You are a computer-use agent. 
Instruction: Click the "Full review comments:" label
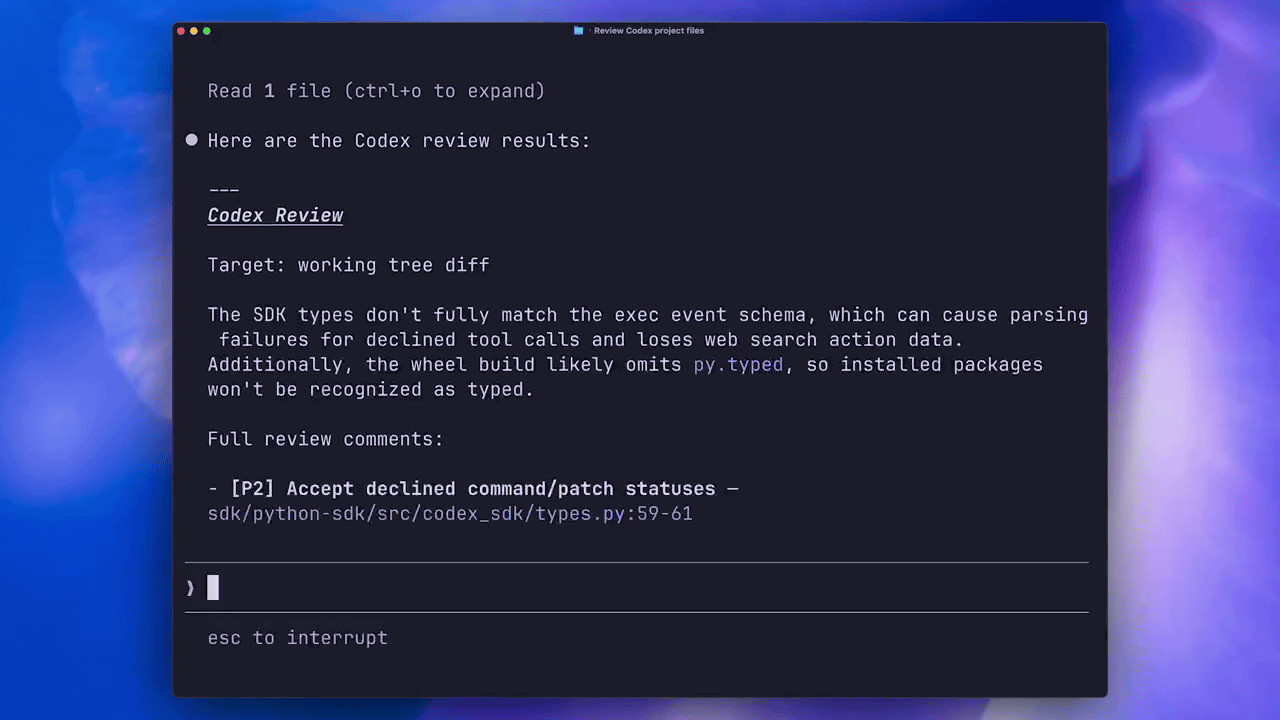pos(325,439)
